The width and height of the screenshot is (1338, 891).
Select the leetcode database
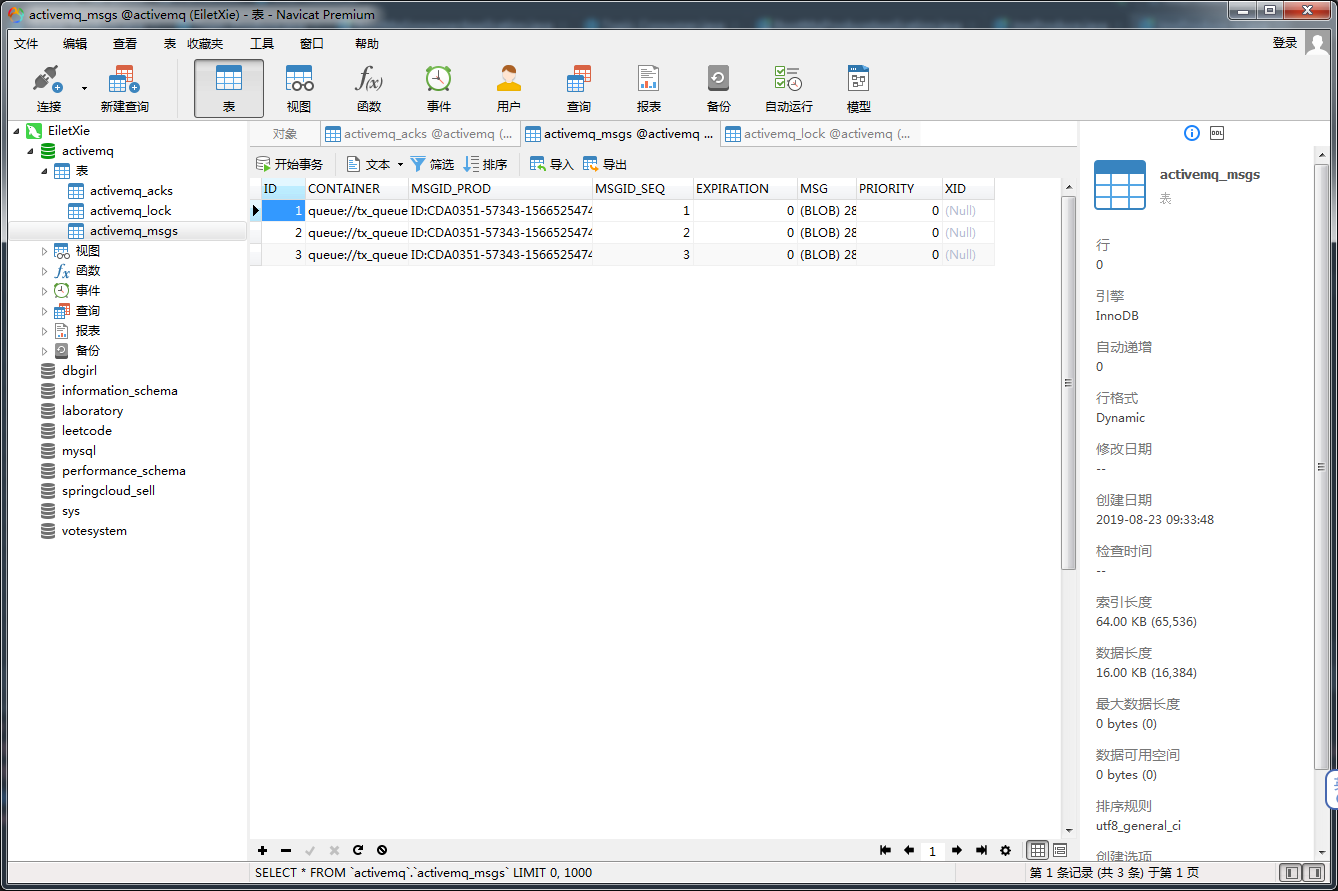tap(86, 431)
